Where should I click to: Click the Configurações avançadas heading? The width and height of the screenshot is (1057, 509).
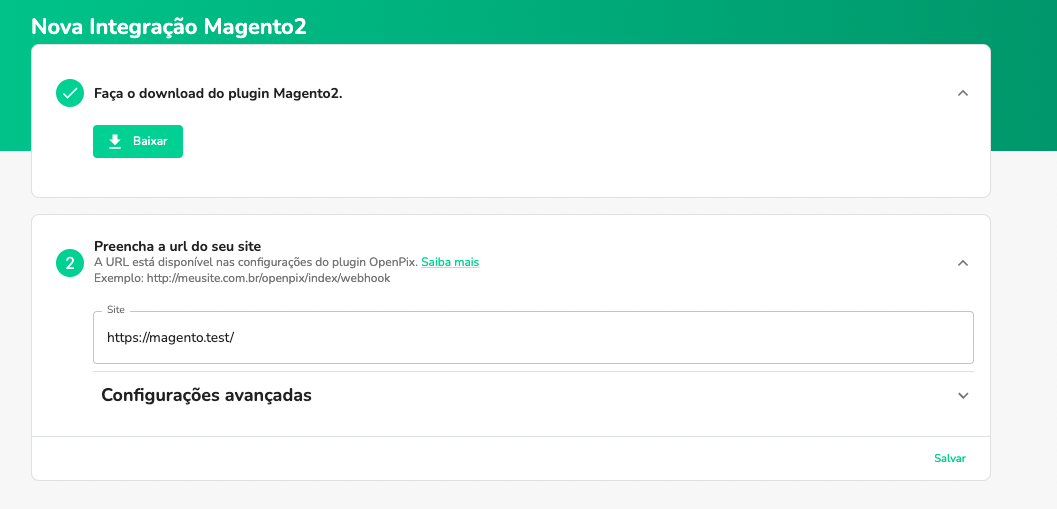tap(206, 395)
